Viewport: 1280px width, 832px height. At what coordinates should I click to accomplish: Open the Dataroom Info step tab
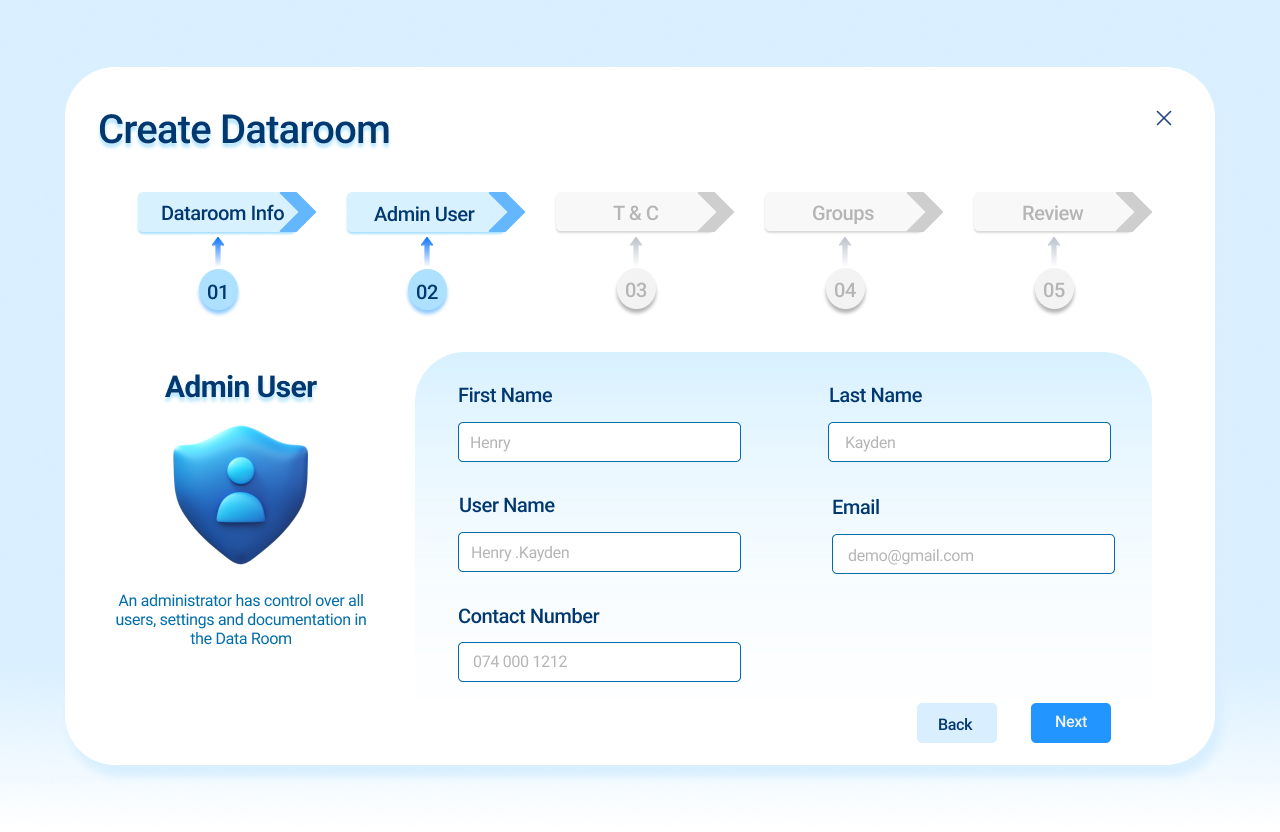pos(227,213)
